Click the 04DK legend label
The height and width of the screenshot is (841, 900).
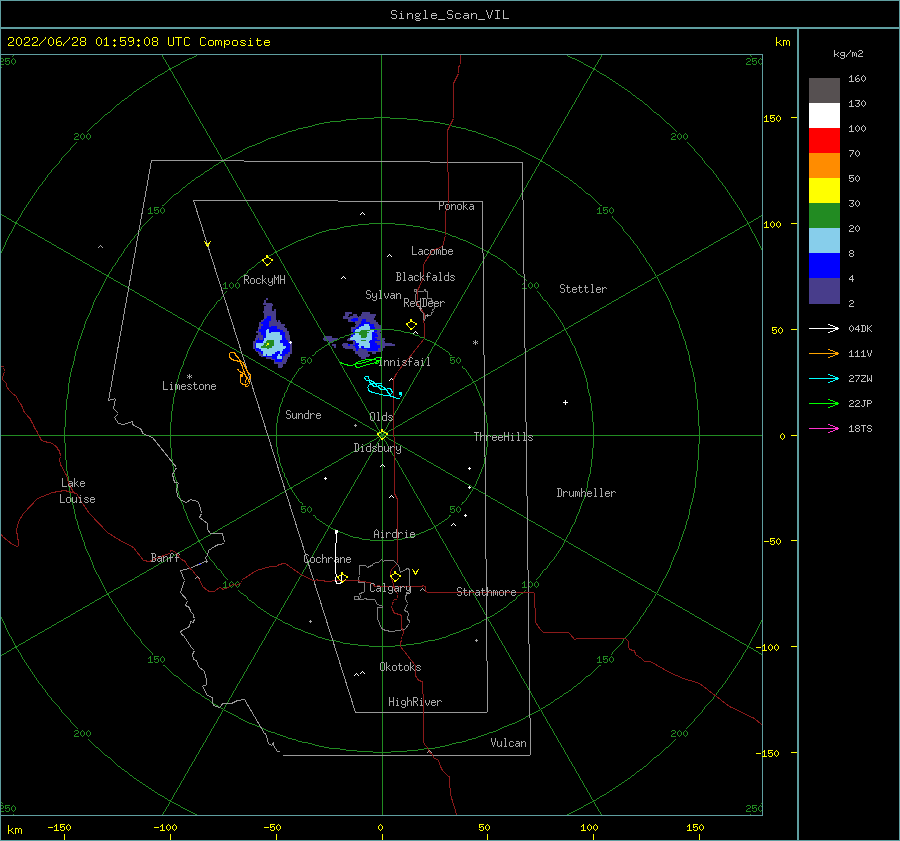[860, 328]
